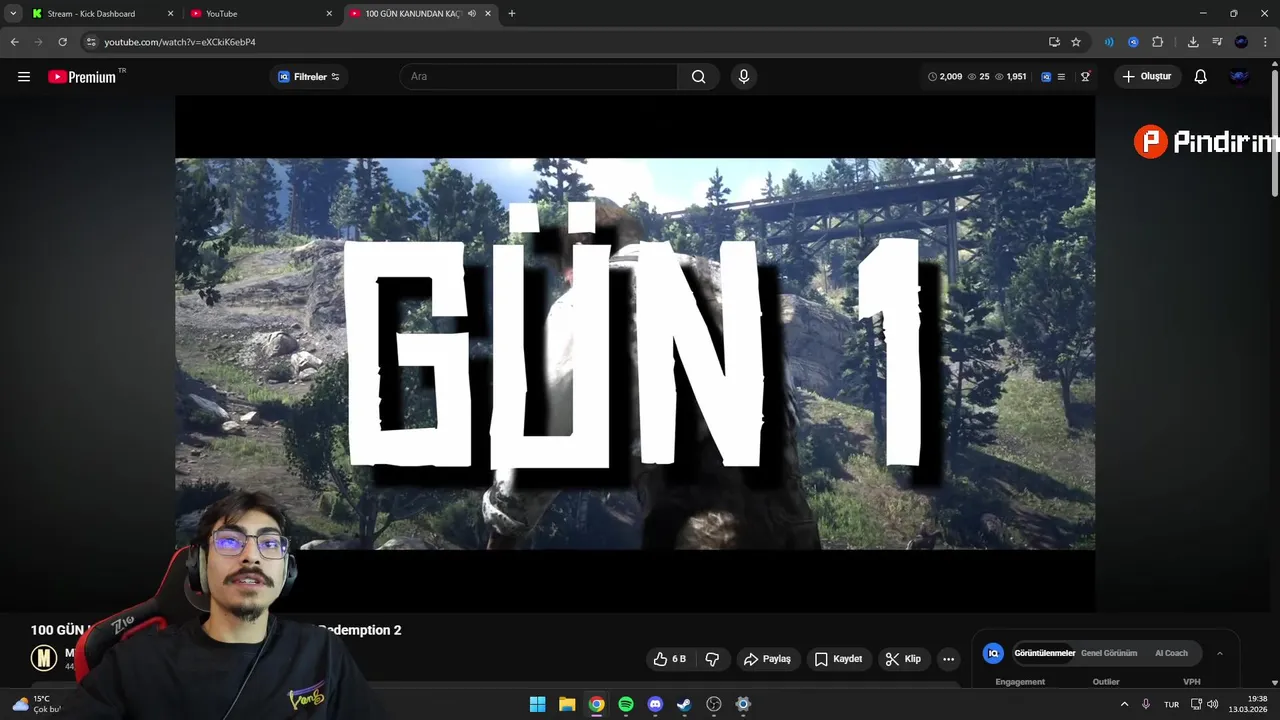Screen dimensions: 1280x720
Task: Click the vidIQ trophy icon in header
Action: [1085, 77]
